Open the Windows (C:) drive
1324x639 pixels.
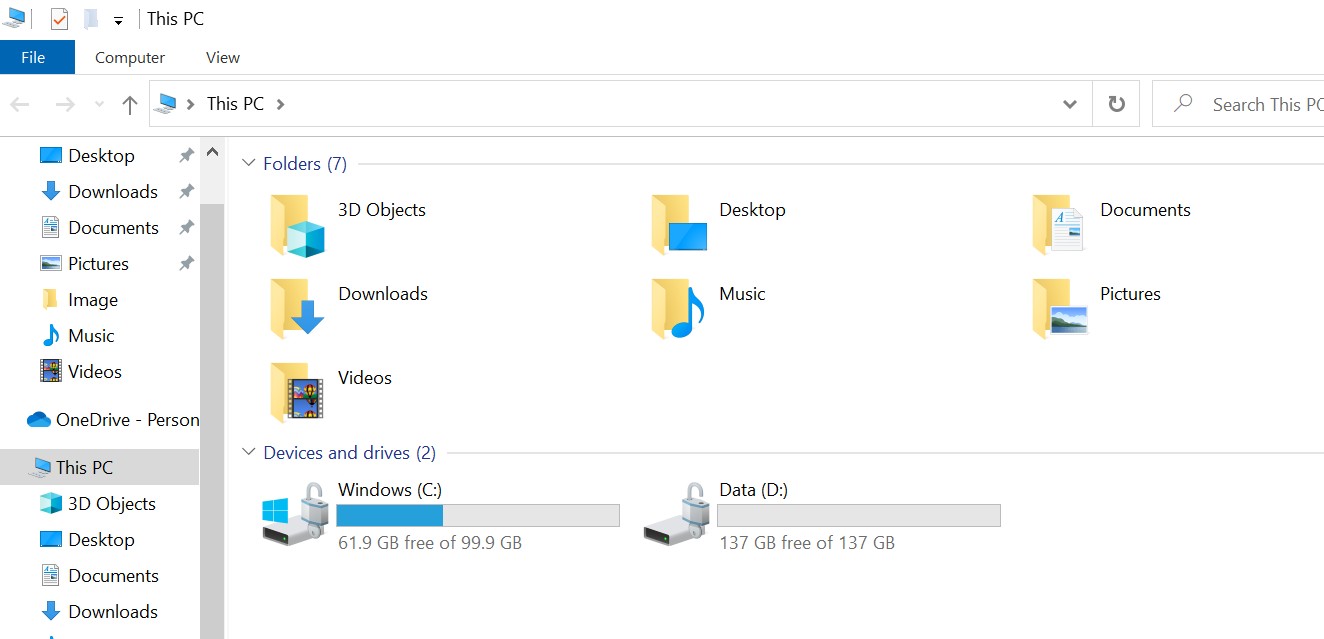390,490
